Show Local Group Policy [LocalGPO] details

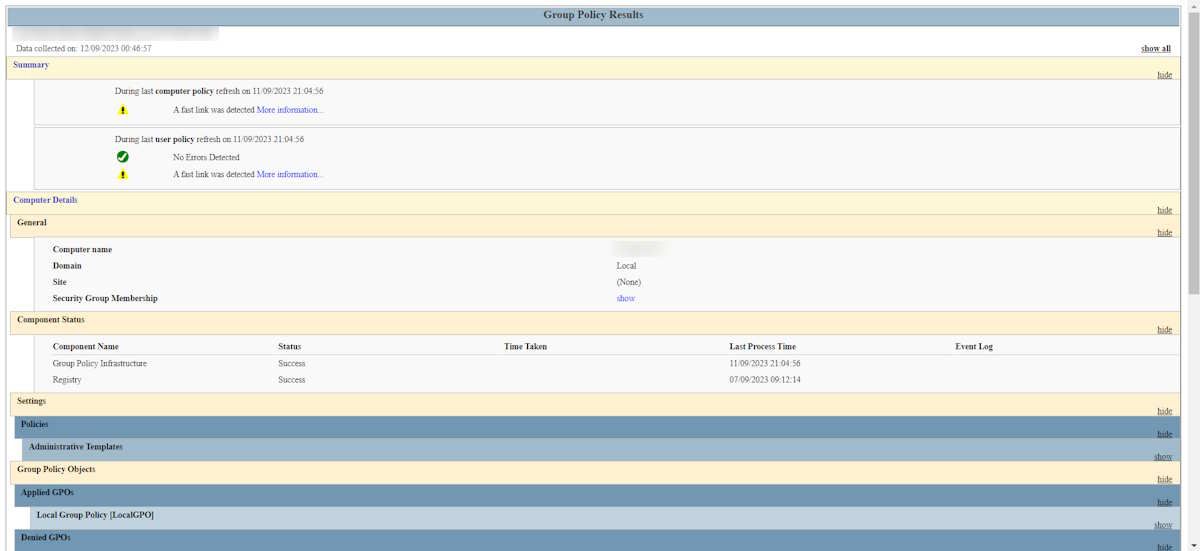point(1162,525)
